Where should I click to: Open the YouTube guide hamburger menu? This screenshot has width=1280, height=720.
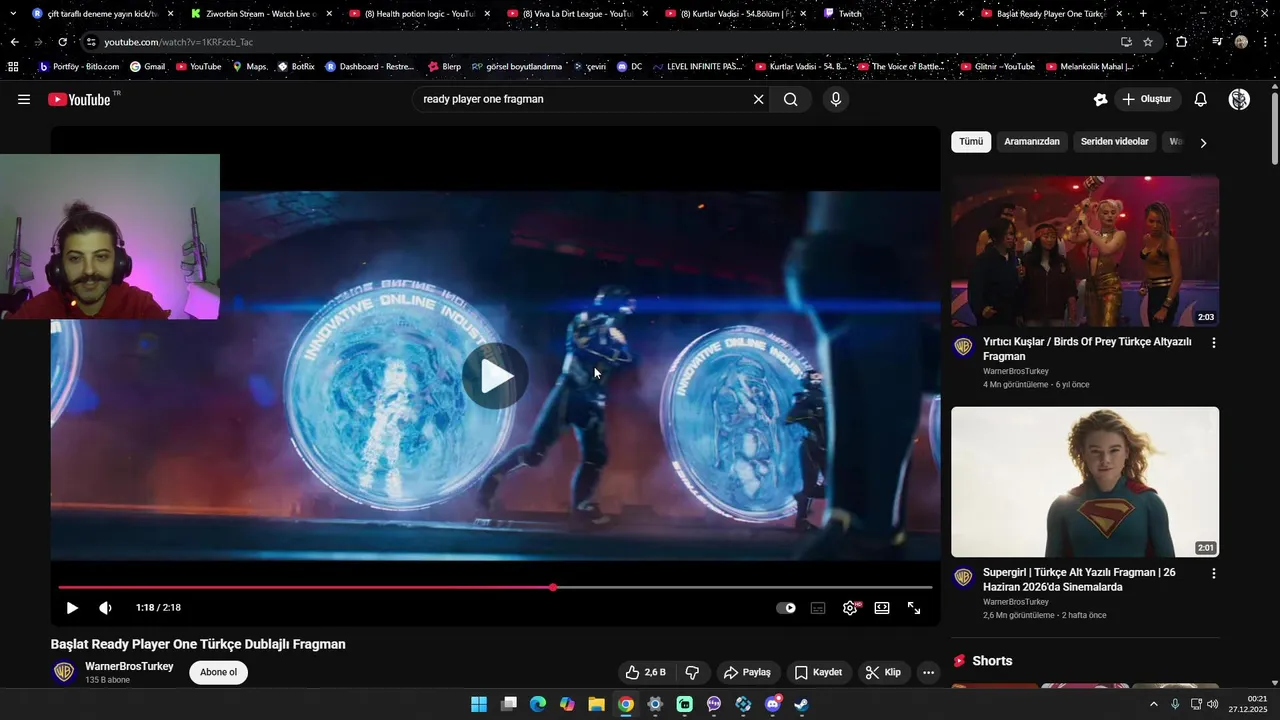click(24, 99)
